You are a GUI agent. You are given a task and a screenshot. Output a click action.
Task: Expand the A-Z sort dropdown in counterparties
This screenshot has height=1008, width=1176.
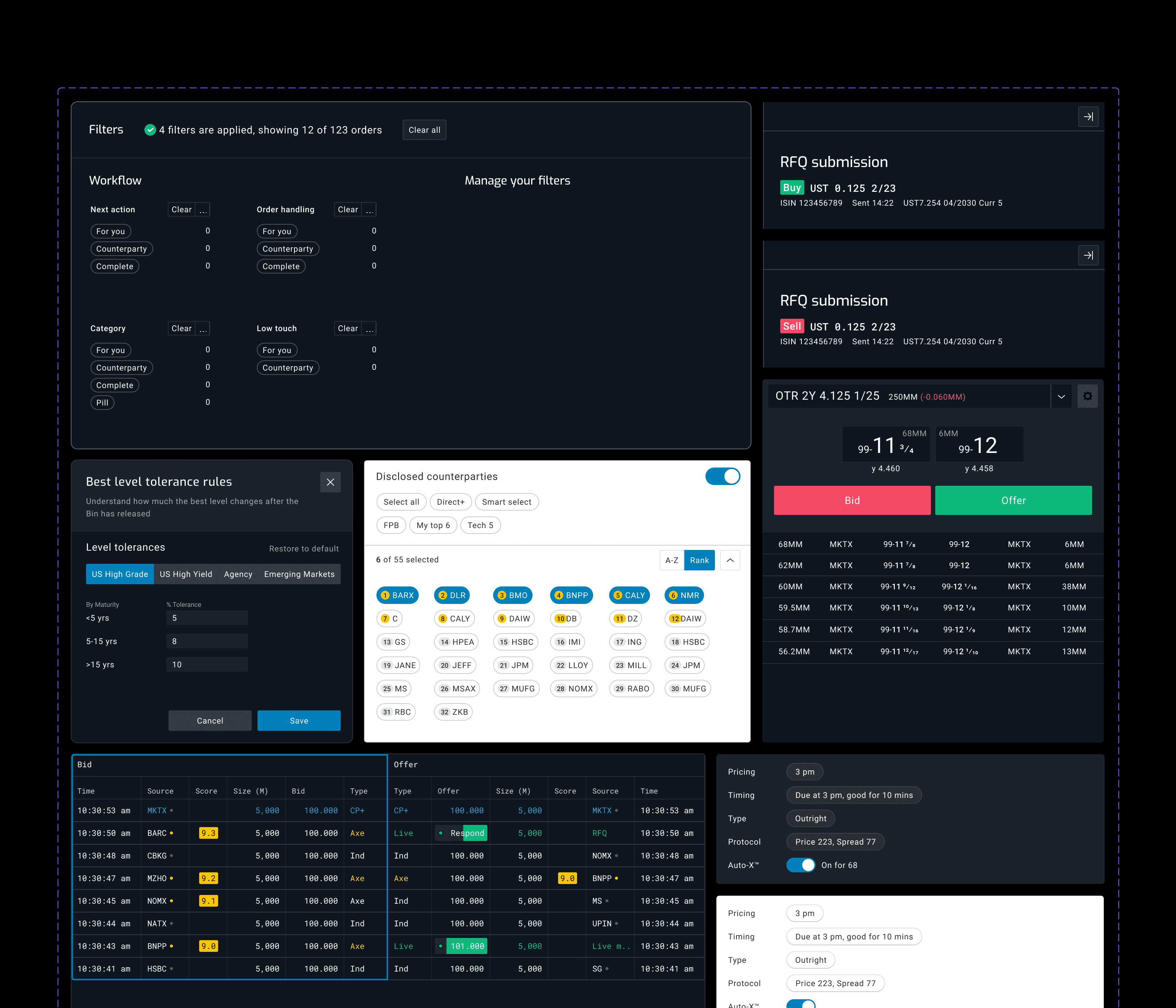[x=671, y=559]
